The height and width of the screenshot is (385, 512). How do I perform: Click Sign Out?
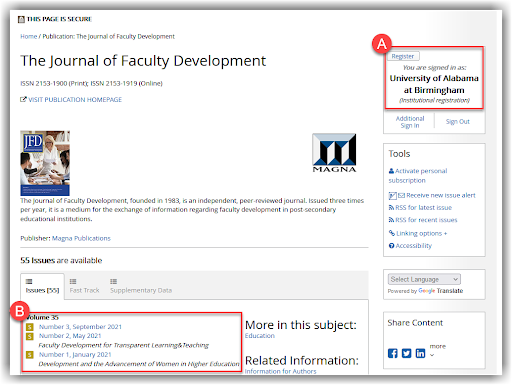click(458, 122)
